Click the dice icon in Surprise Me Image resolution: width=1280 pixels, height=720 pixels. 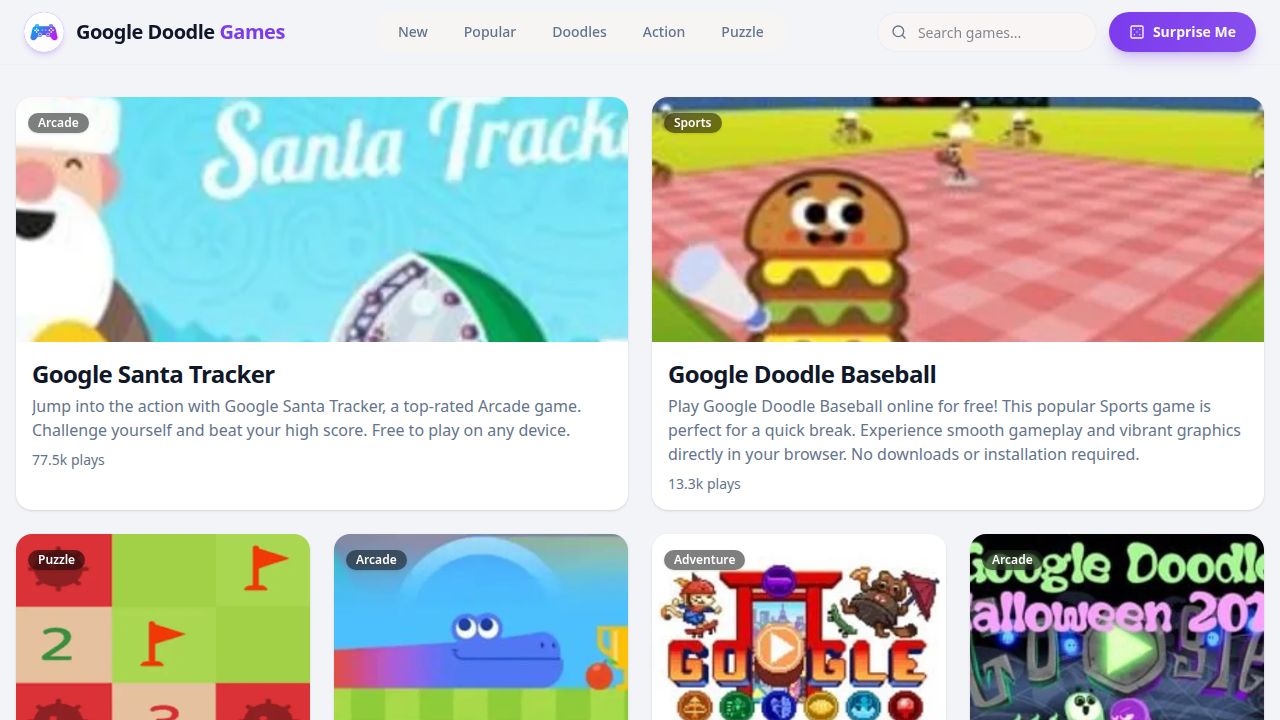(1136, 32)
